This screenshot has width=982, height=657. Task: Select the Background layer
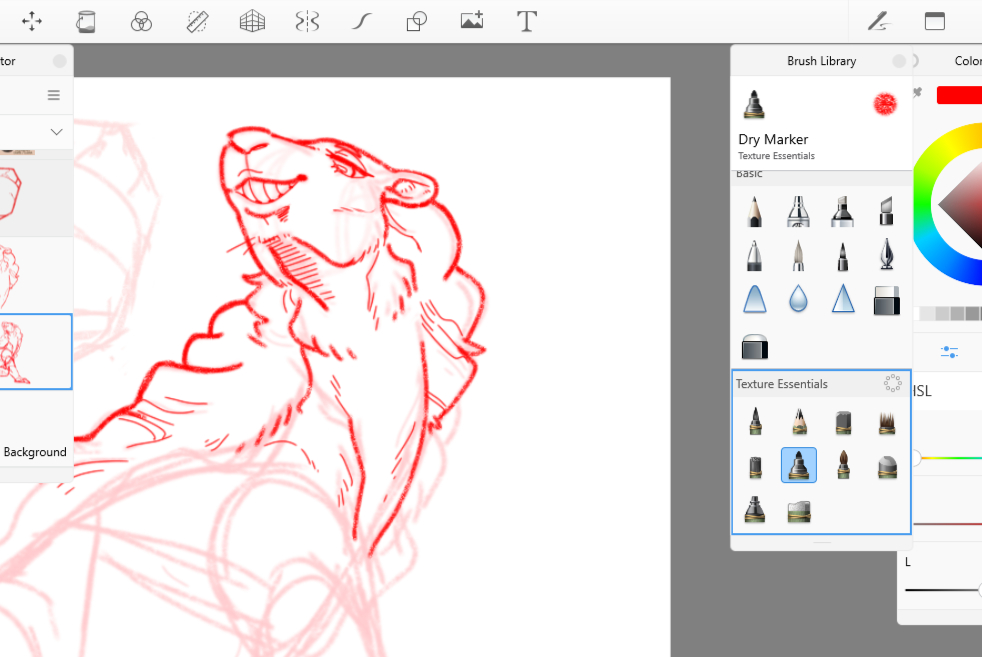click(x=35, y=452)
